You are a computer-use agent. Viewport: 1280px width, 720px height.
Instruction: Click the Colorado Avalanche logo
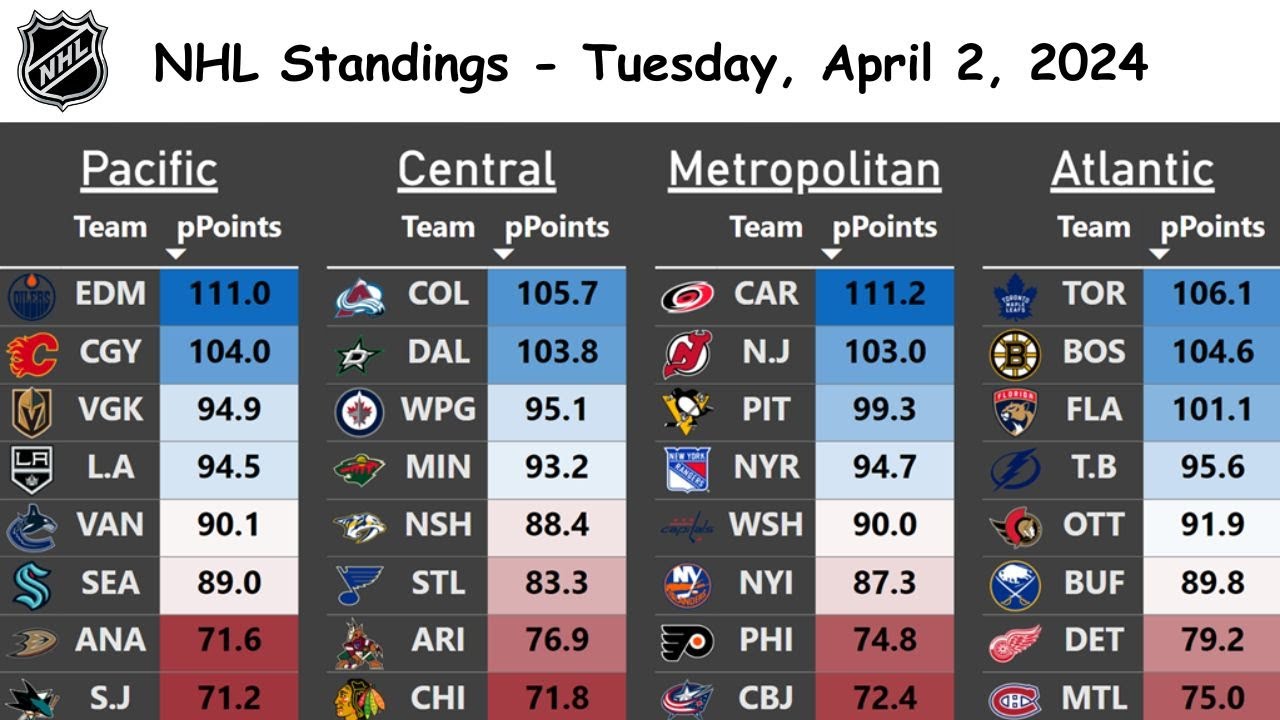[x=359, y=296]
